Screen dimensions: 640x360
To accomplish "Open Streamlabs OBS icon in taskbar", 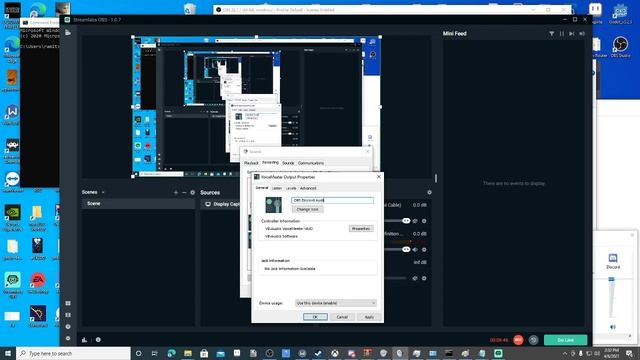I will click(498, 353).
